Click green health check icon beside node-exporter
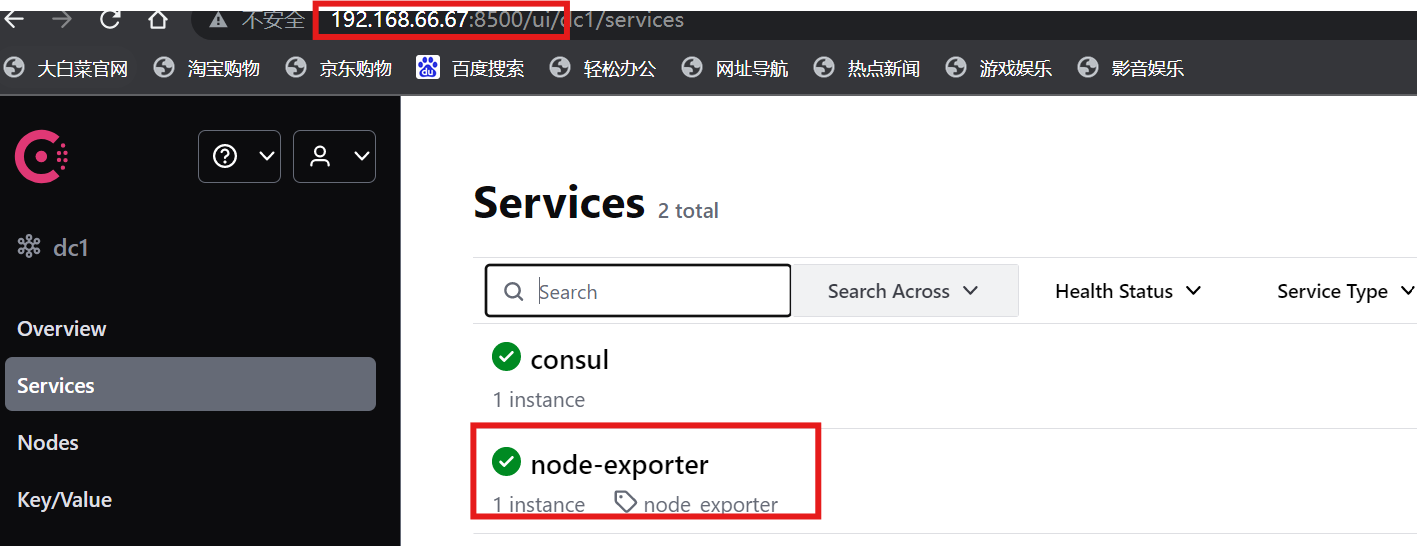Screen dimensions: 1417x546 (x=507, y=461)
